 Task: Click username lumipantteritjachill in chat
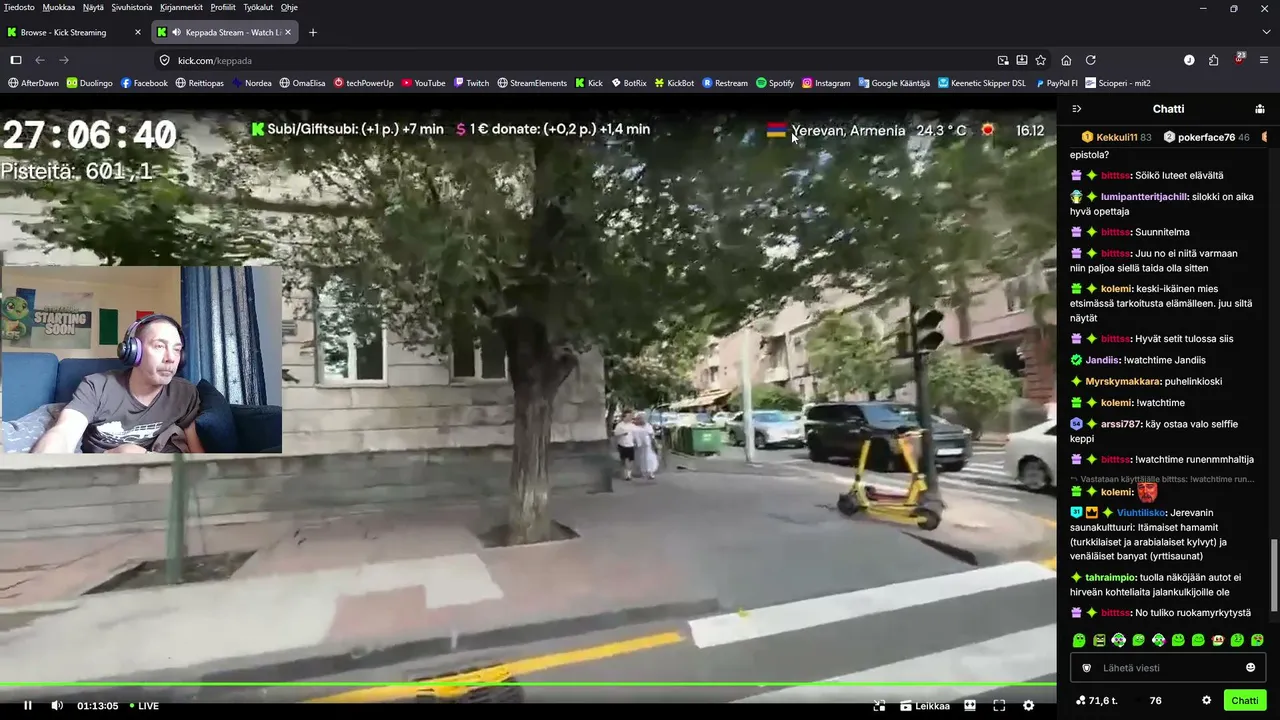1144,197
